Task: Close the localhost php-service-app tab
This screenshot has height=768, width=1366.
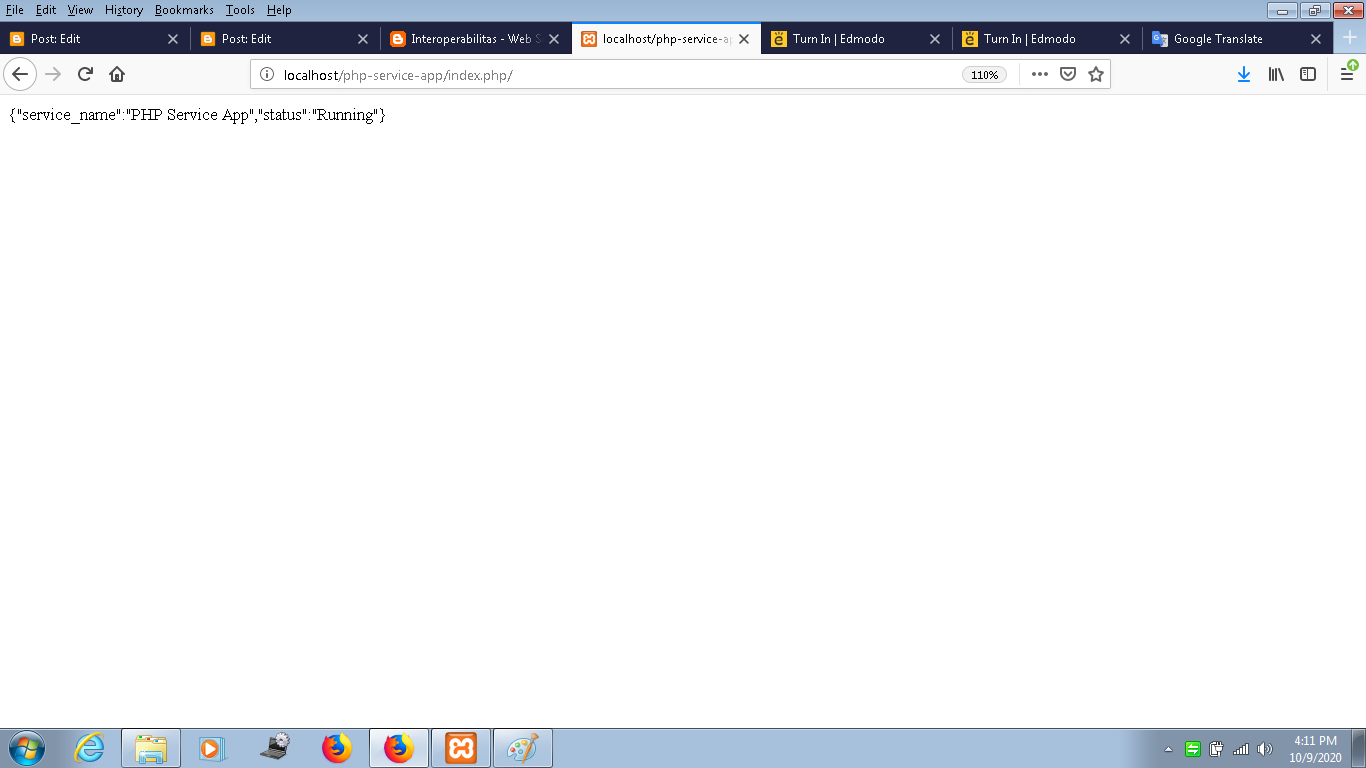Action: pos(744,39)
